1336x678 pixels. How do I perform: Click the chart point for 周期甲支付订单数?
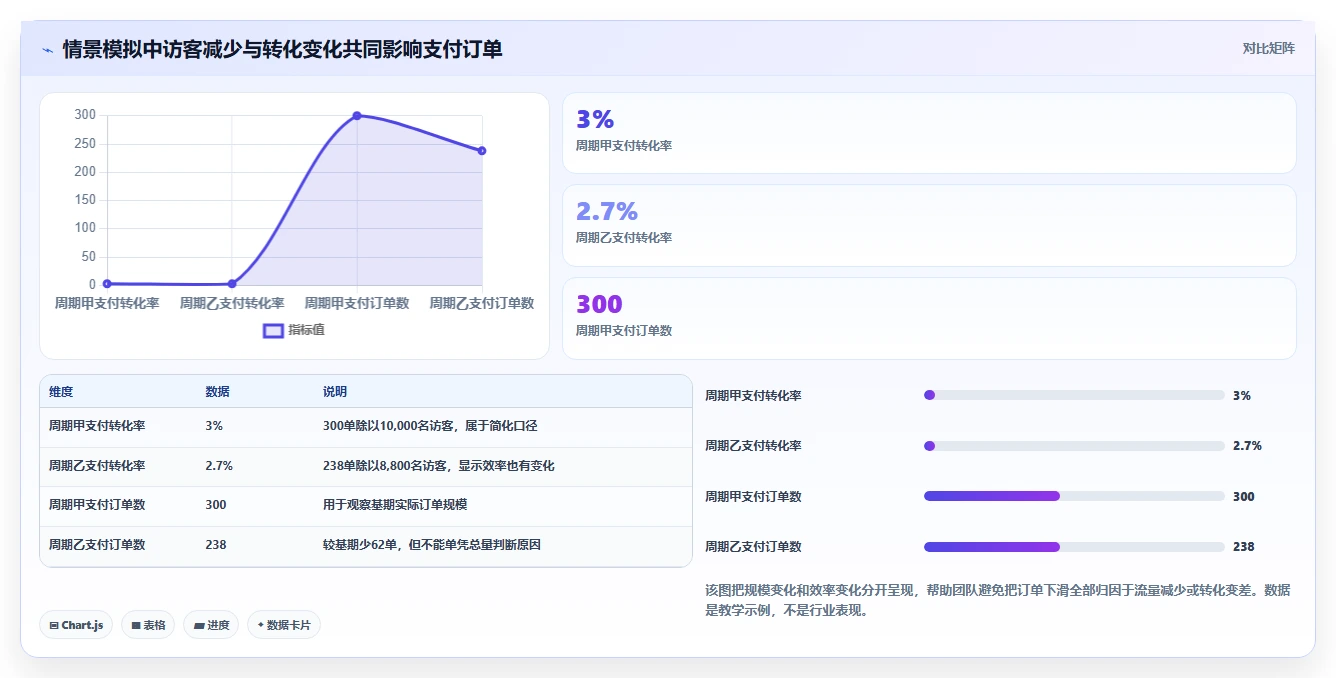coord(357,116)
